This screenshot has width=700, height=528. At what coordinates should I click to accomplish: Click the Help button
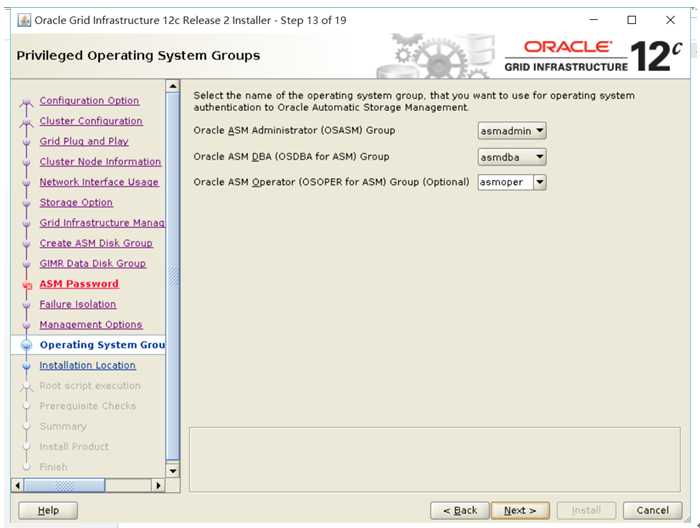click(x=48, y=510)
